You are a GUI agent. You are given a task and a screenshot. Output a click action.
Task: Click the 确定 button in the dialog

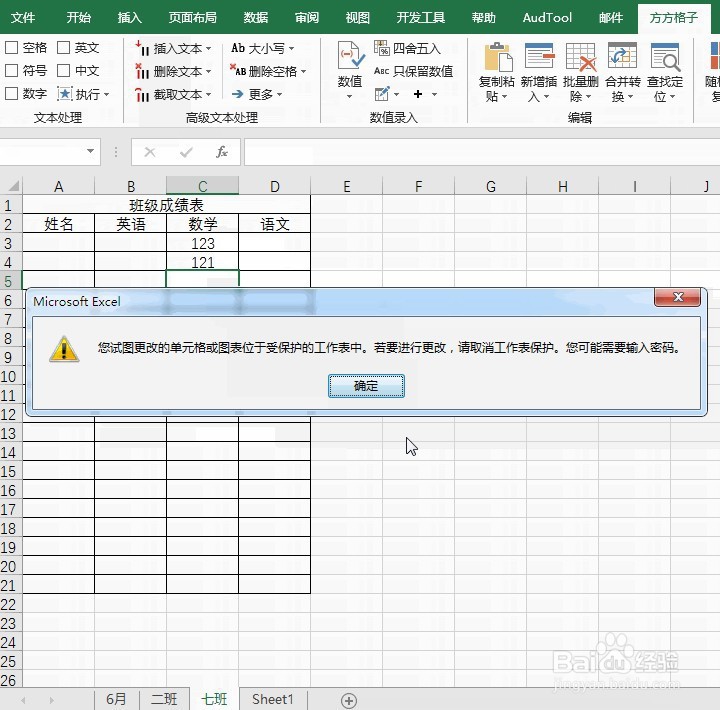tap(366, 386)
